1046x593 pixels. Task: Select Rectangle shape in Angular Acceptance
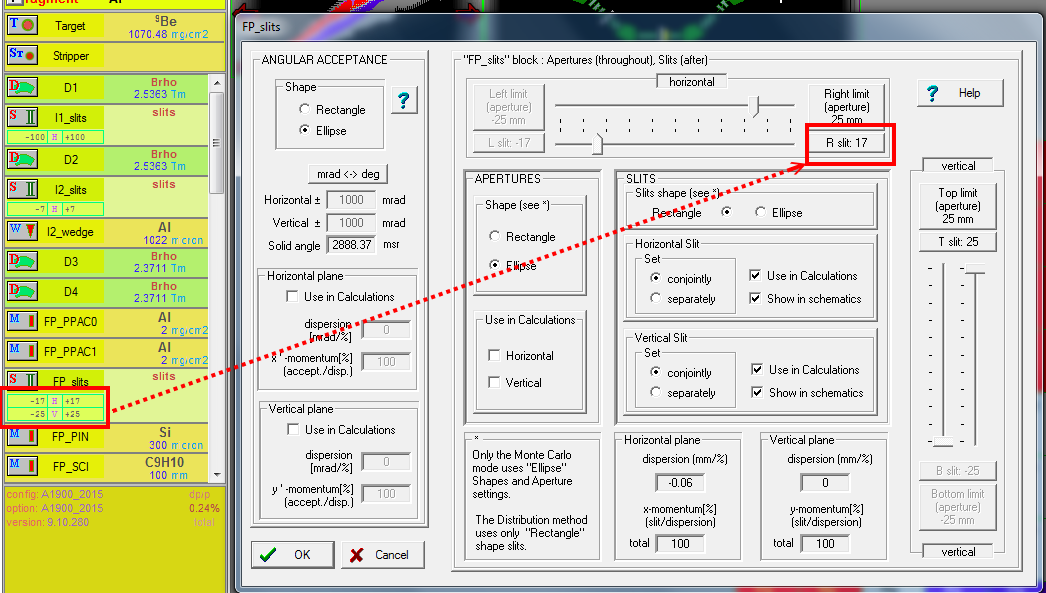tap(305, 109)
